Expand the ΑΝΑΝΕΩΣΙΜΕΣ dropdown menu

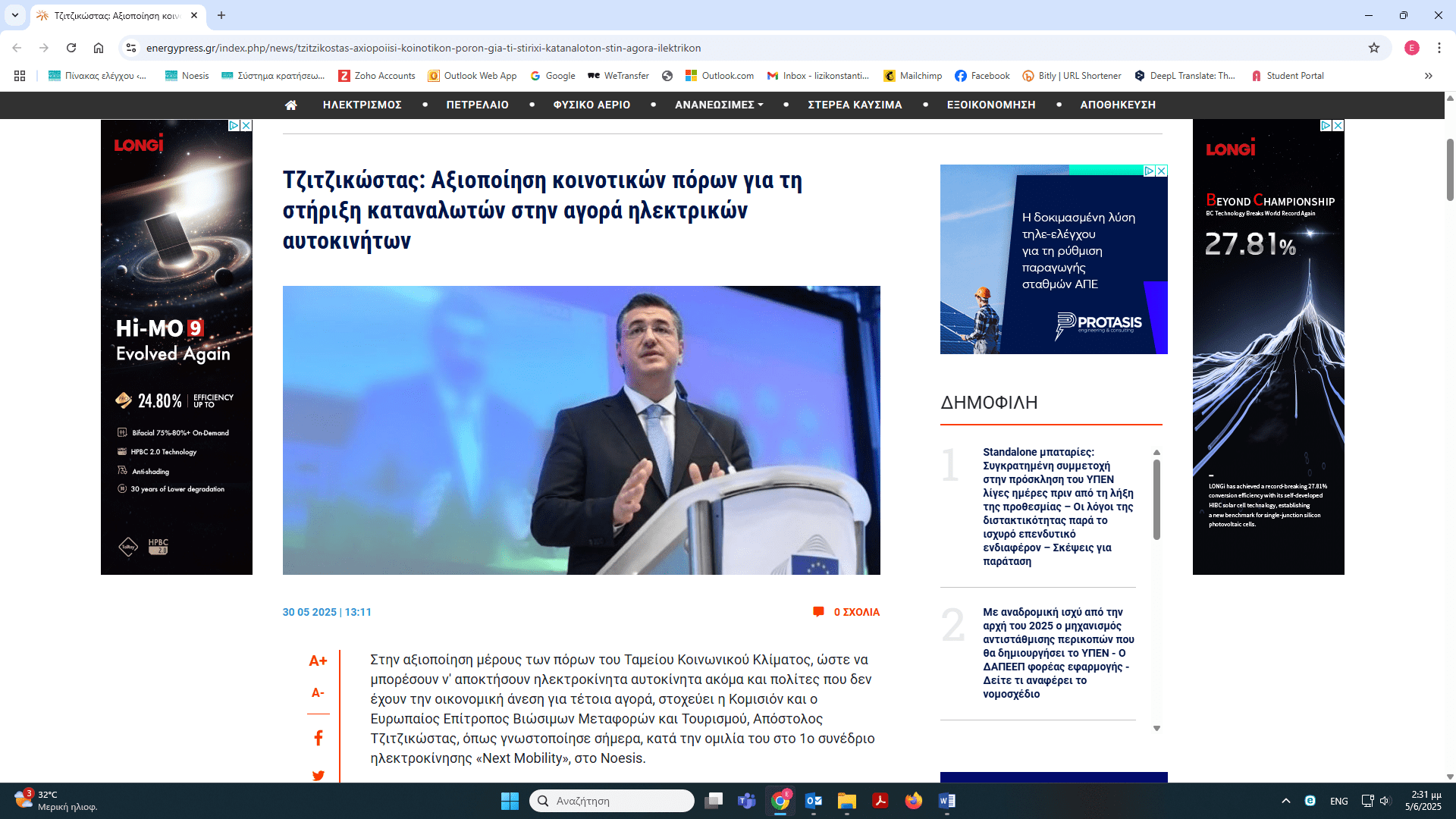click(x=719, y=105)
